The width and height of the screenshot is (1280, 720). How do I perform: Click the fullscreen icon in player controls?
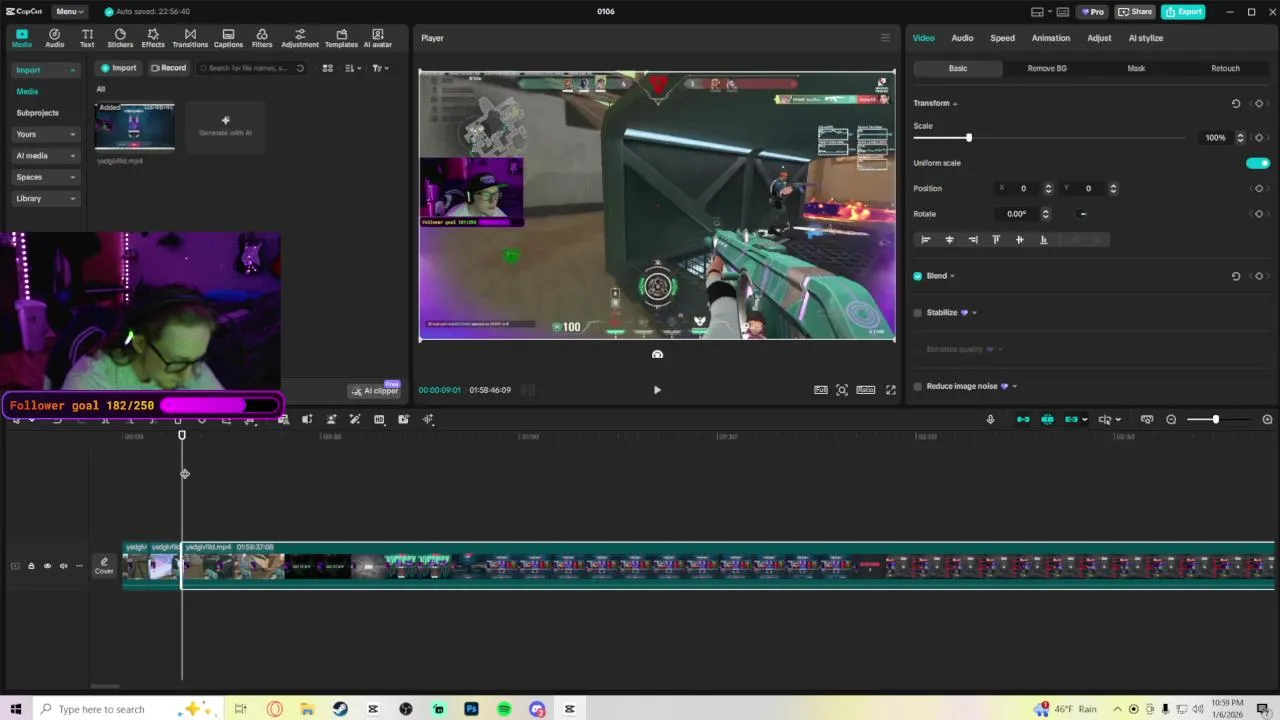(x=890, y=390)
